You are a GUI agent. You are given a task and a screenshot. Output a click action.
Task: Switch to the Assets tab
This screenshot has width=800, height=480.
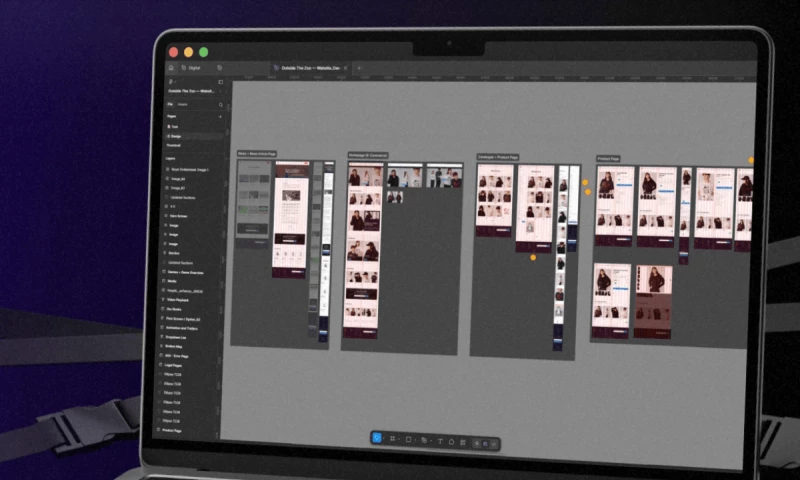click(x=183, y=104)
